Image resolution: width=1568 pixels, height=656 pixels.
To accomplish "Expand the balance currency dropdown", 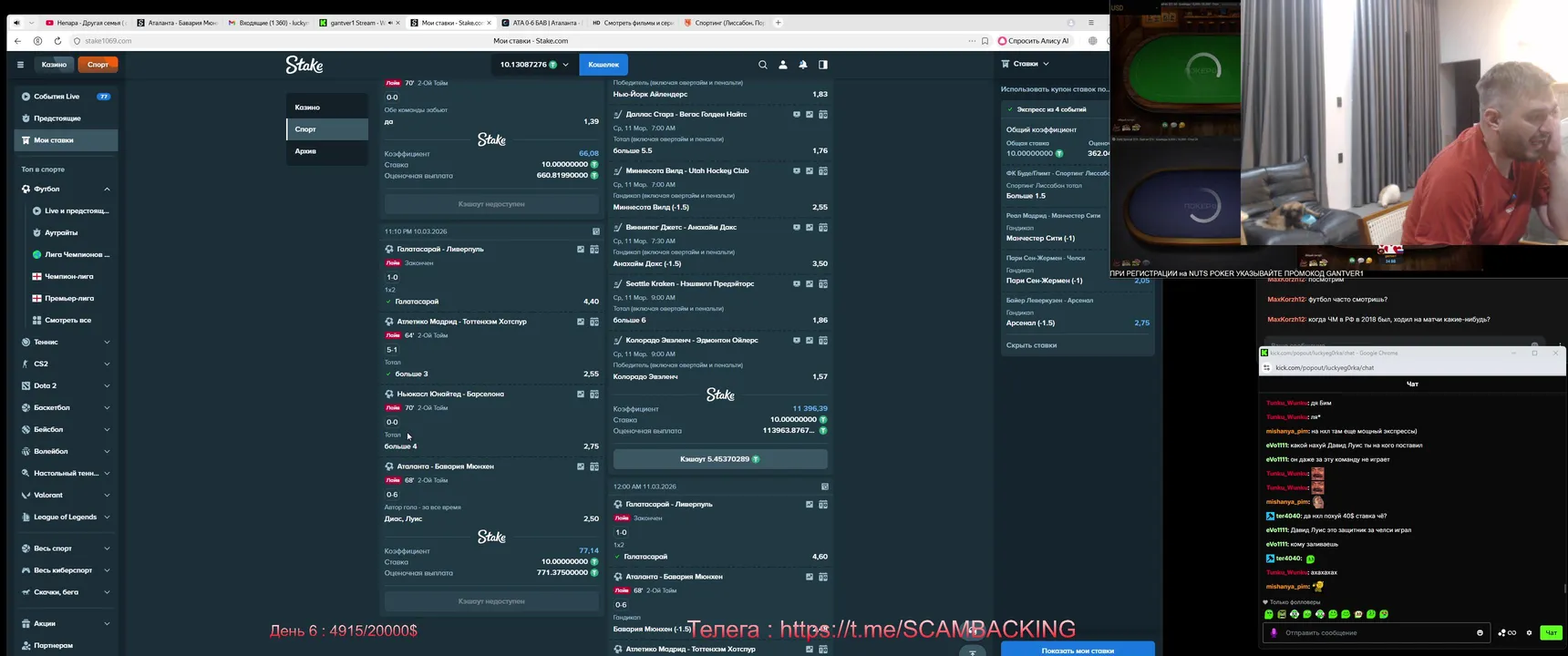I will tap(566, 65).
